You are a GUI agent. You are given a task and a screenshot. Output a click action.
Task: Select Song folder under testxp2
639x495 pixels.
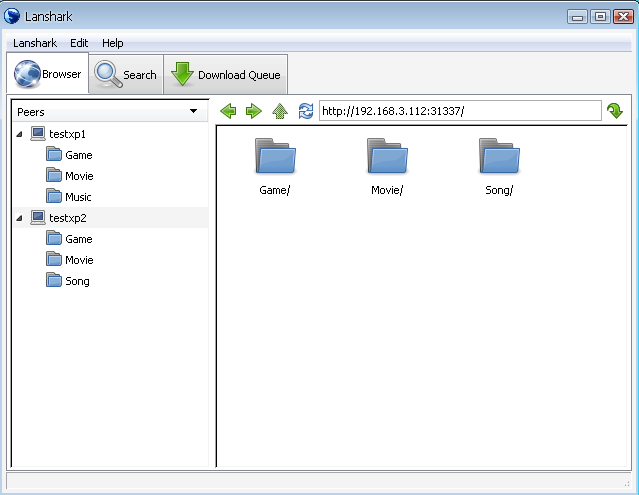coord(76,281)
